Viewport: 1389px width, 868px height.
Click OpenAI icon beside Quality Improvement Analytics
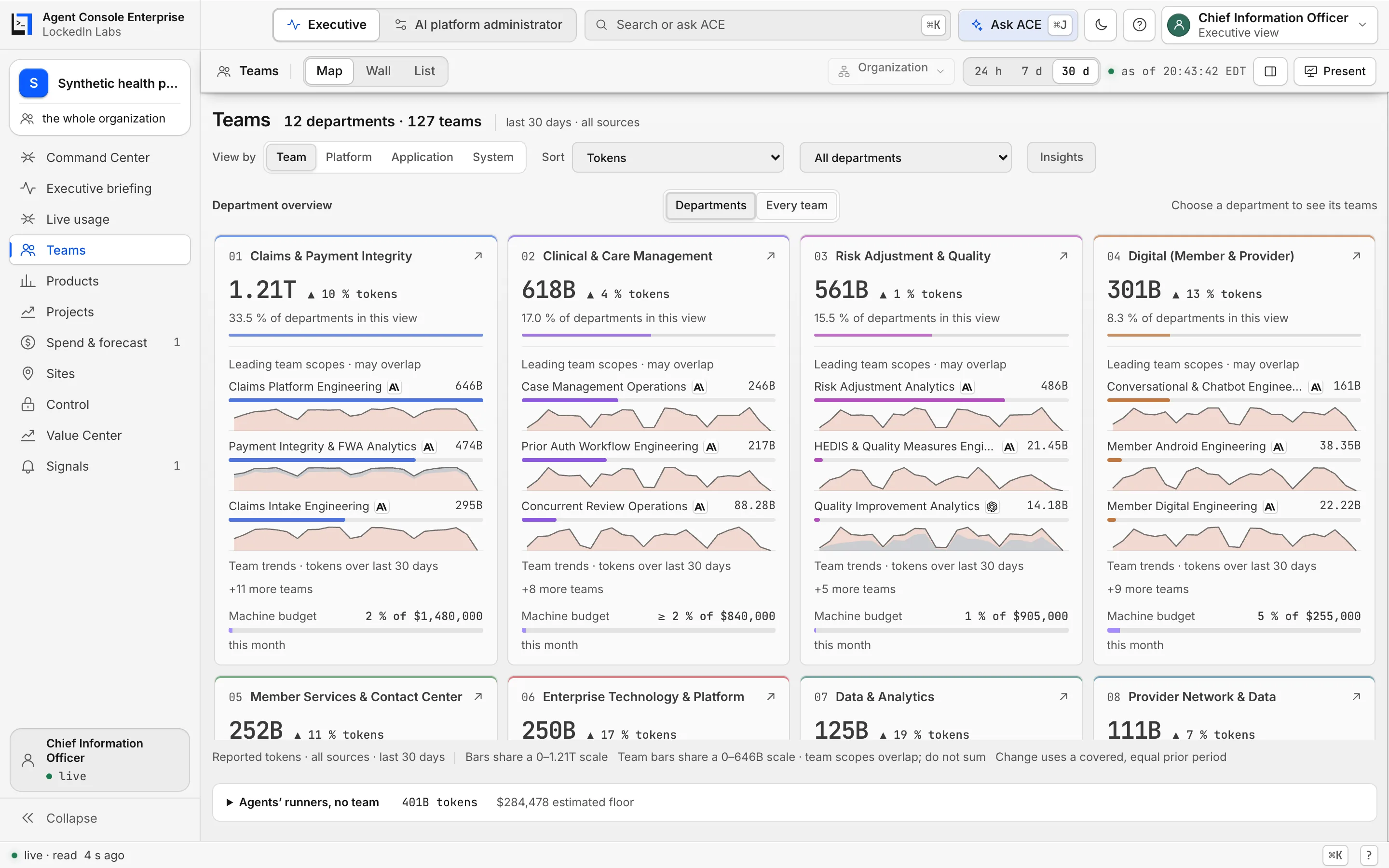[x=992, y=506]
